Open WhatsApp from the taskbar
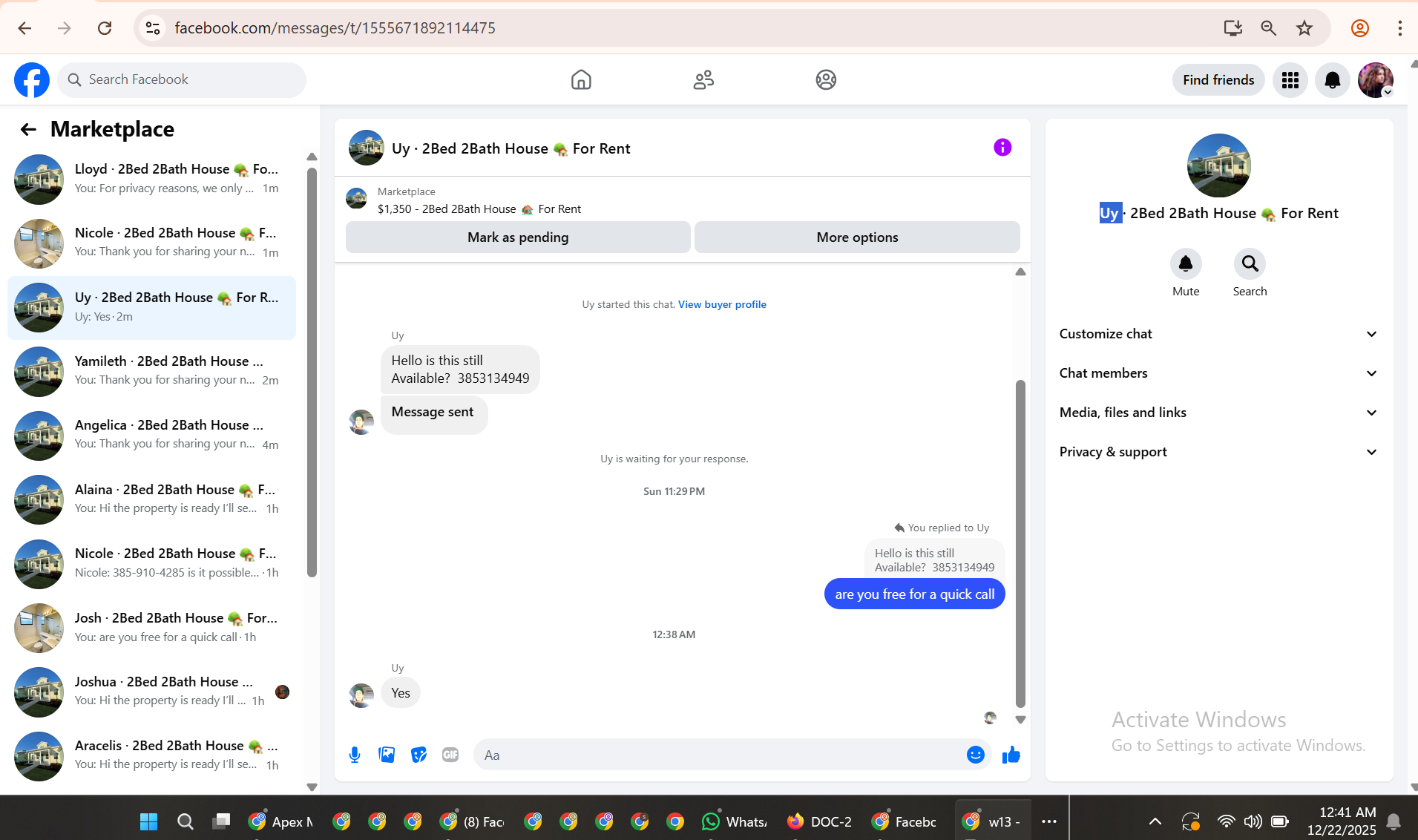Viewport: 1418px width, 840px height. [x=735, y=821]
